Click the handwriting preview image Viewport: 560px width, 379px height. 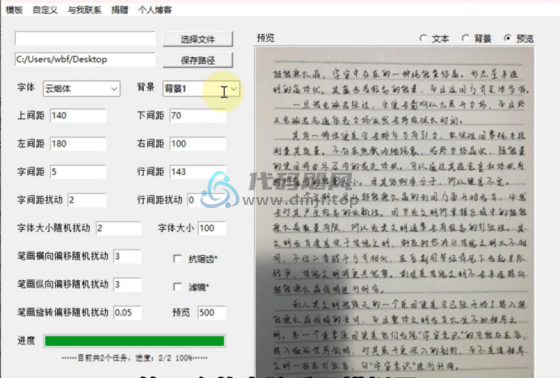point(395,212)
